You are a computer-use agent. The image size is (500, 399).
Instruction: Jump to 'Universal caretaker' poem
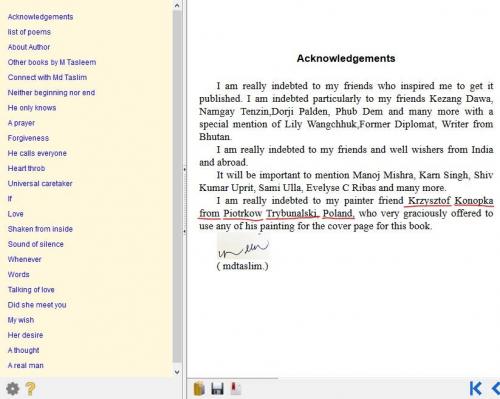tap(40, 184)
